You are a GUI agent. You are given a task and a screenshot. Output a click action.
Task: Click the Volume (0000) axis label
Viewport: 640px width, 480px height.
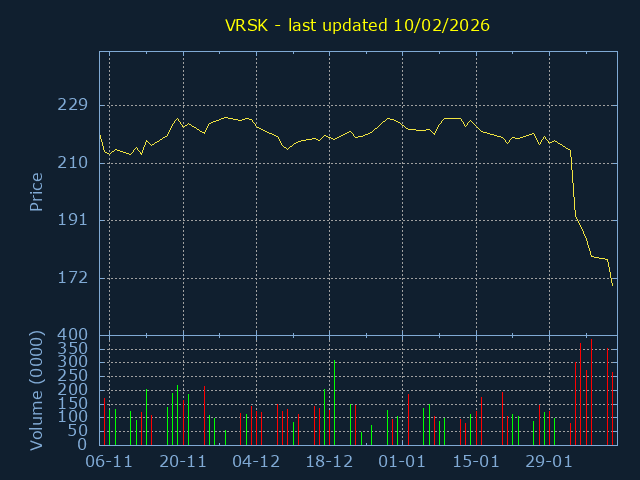37,388
